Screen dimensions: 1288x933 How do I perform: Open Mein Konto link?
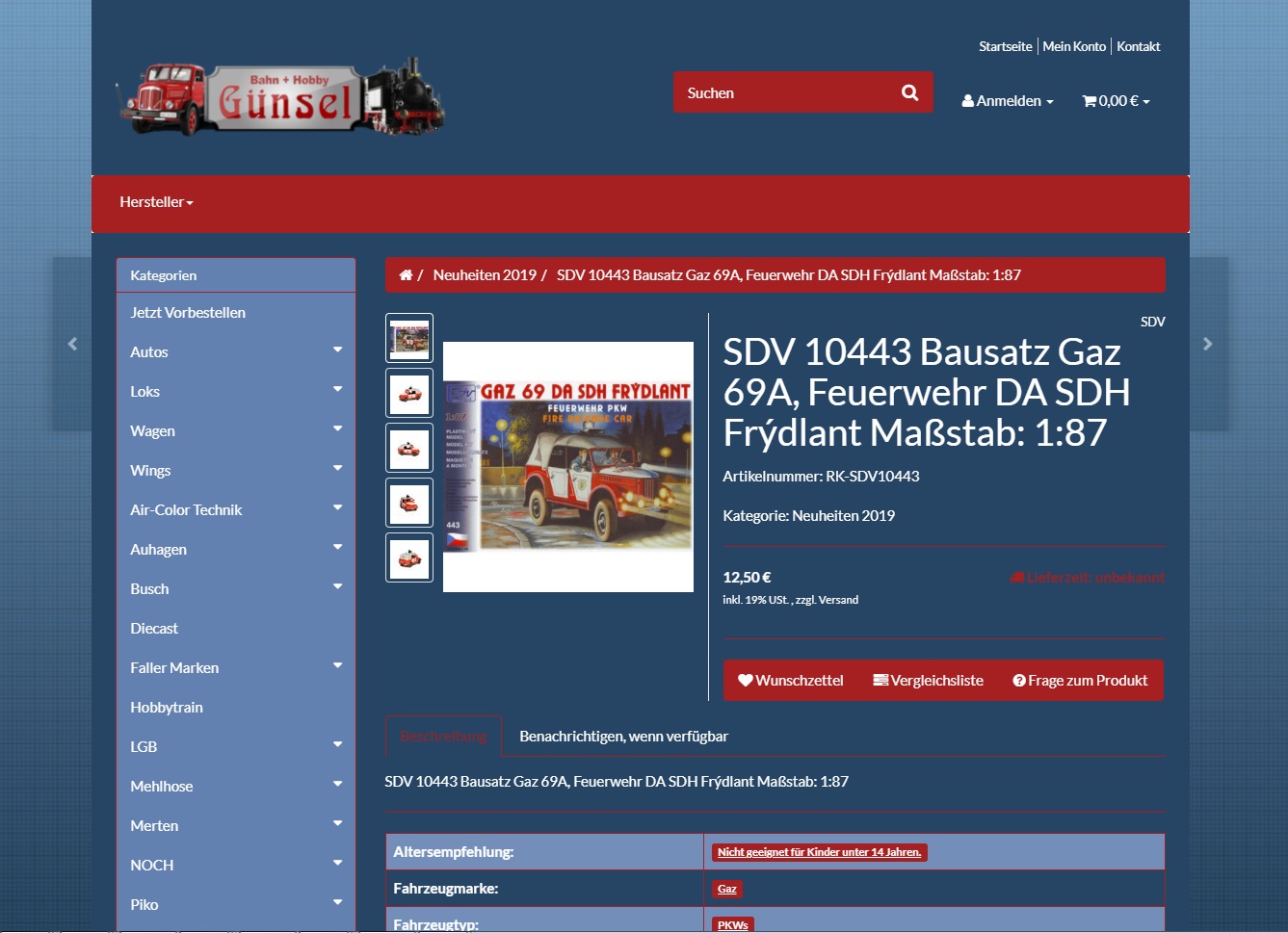click(x=1074, y=46)
